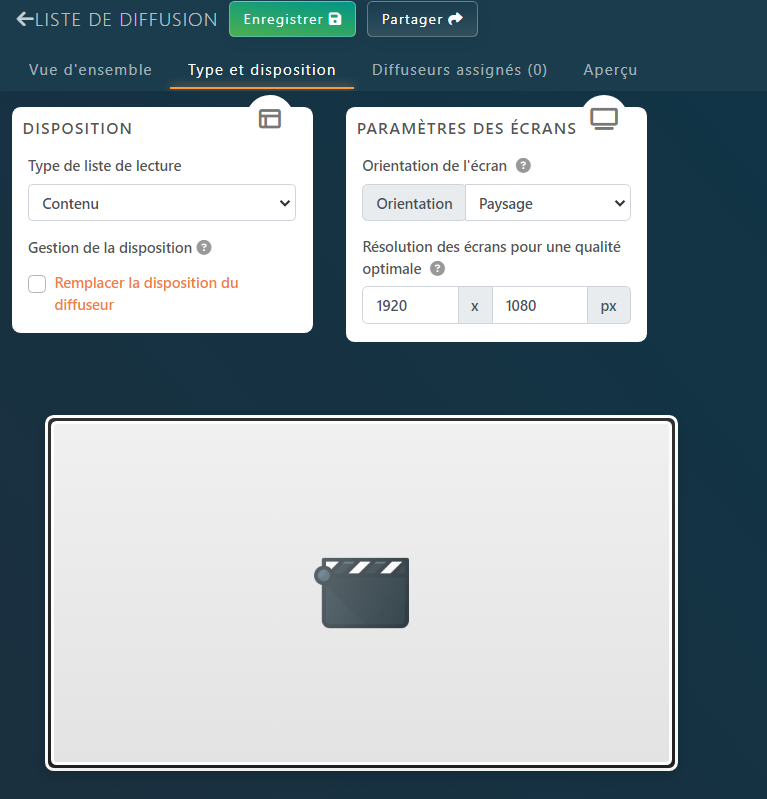Open the Diffuseurs assignés (0) tab

[x=459, y=70]
